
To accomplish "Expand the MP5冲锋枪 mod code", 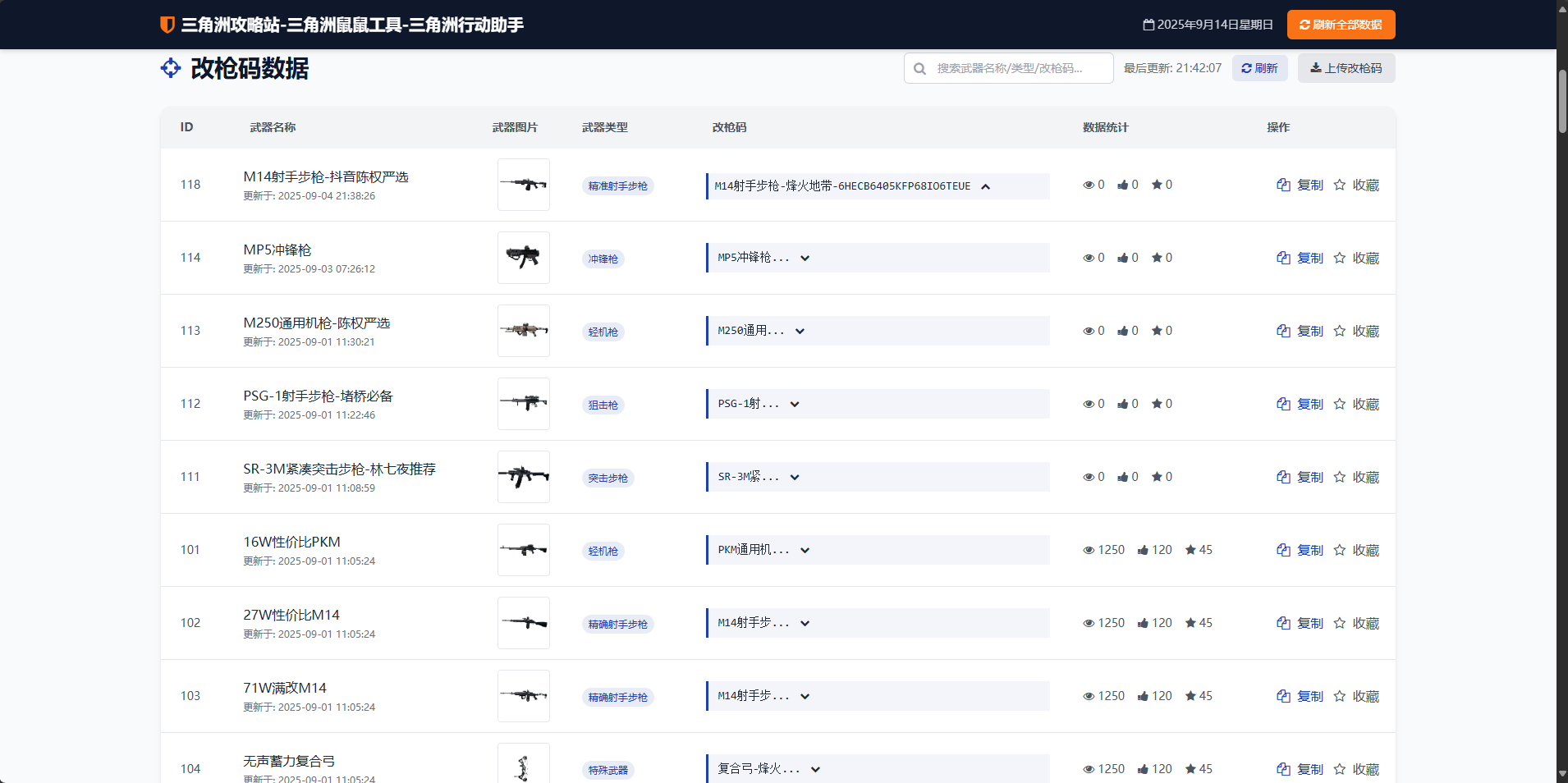I will 805,258.
